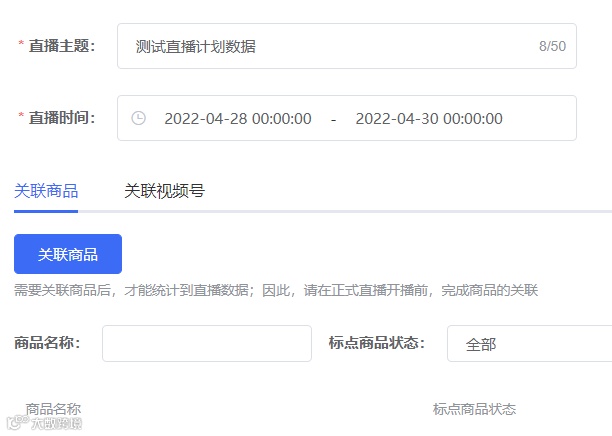Select start time 2022-04-28 00:00:00
This screenshot has width=612, height=436.
(x=238, y=118)
